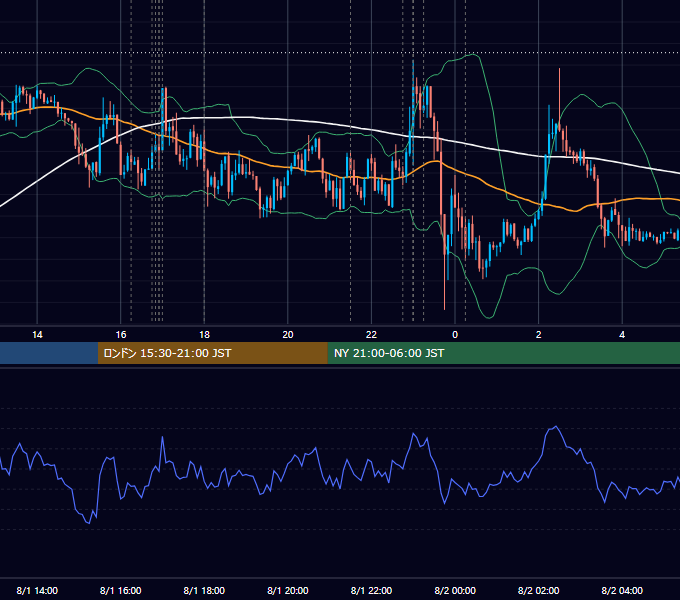Click the 8/2 04:00 time label
680x600 pixels.
click(622, 590)
